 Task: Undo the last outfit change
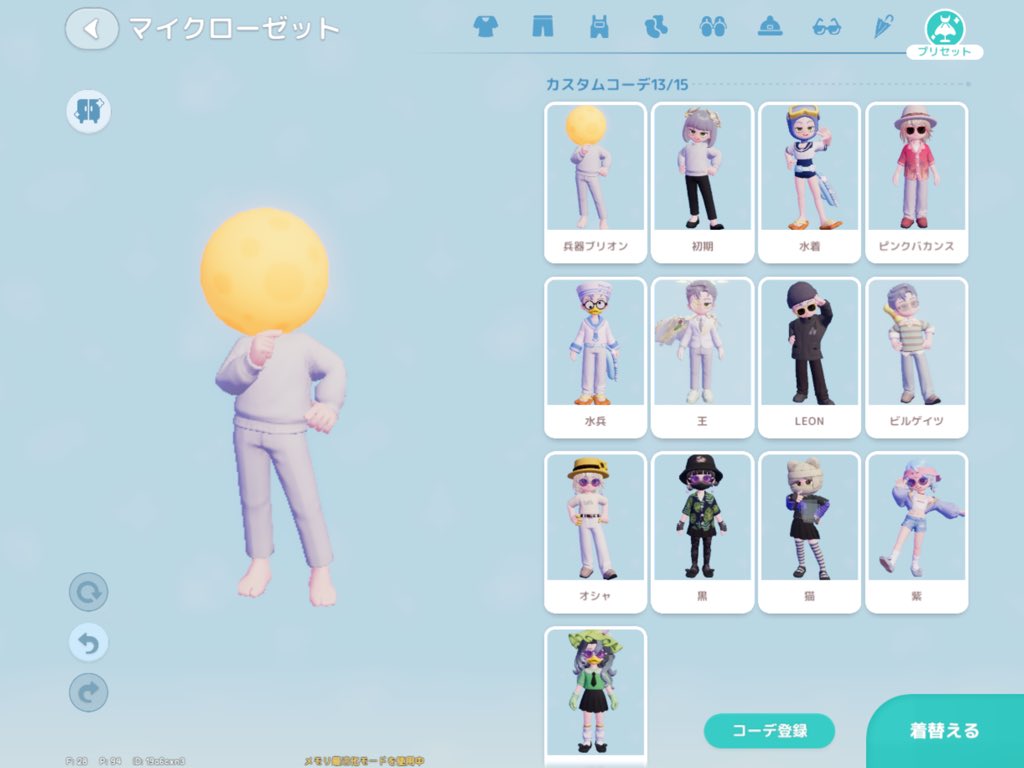[89, 643]
